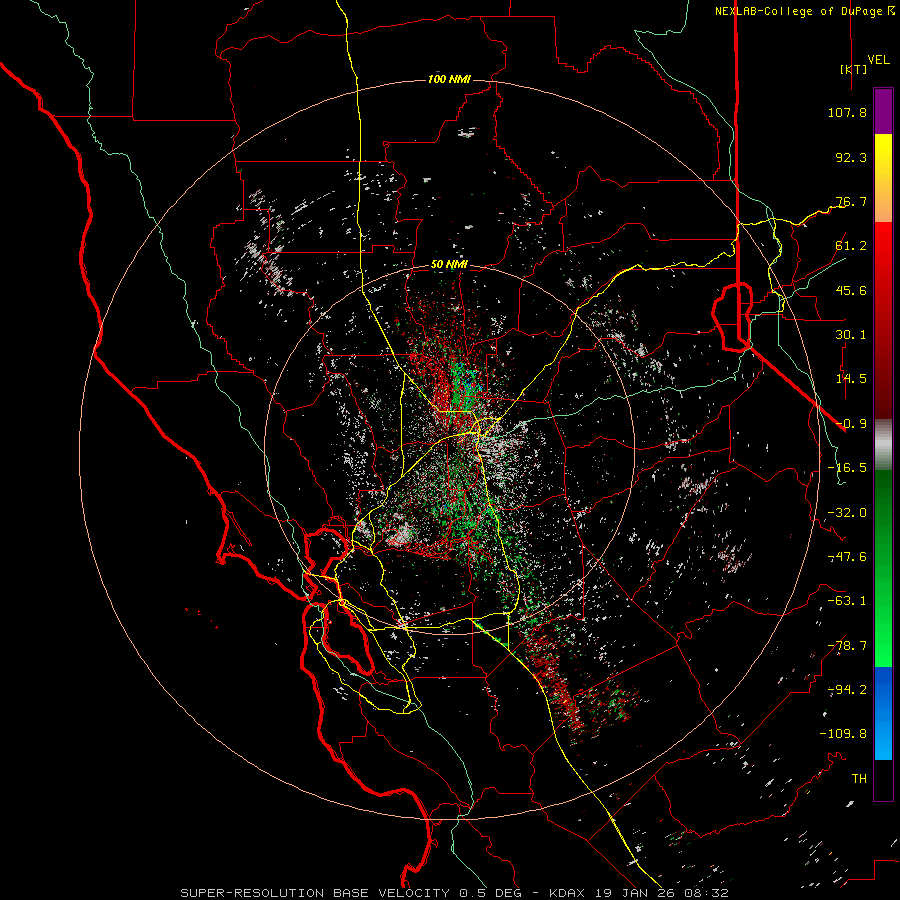The width and height of the screenshot is (900, 900).
Task: Click the -109.8 legend value
Action: click(843, 734)
